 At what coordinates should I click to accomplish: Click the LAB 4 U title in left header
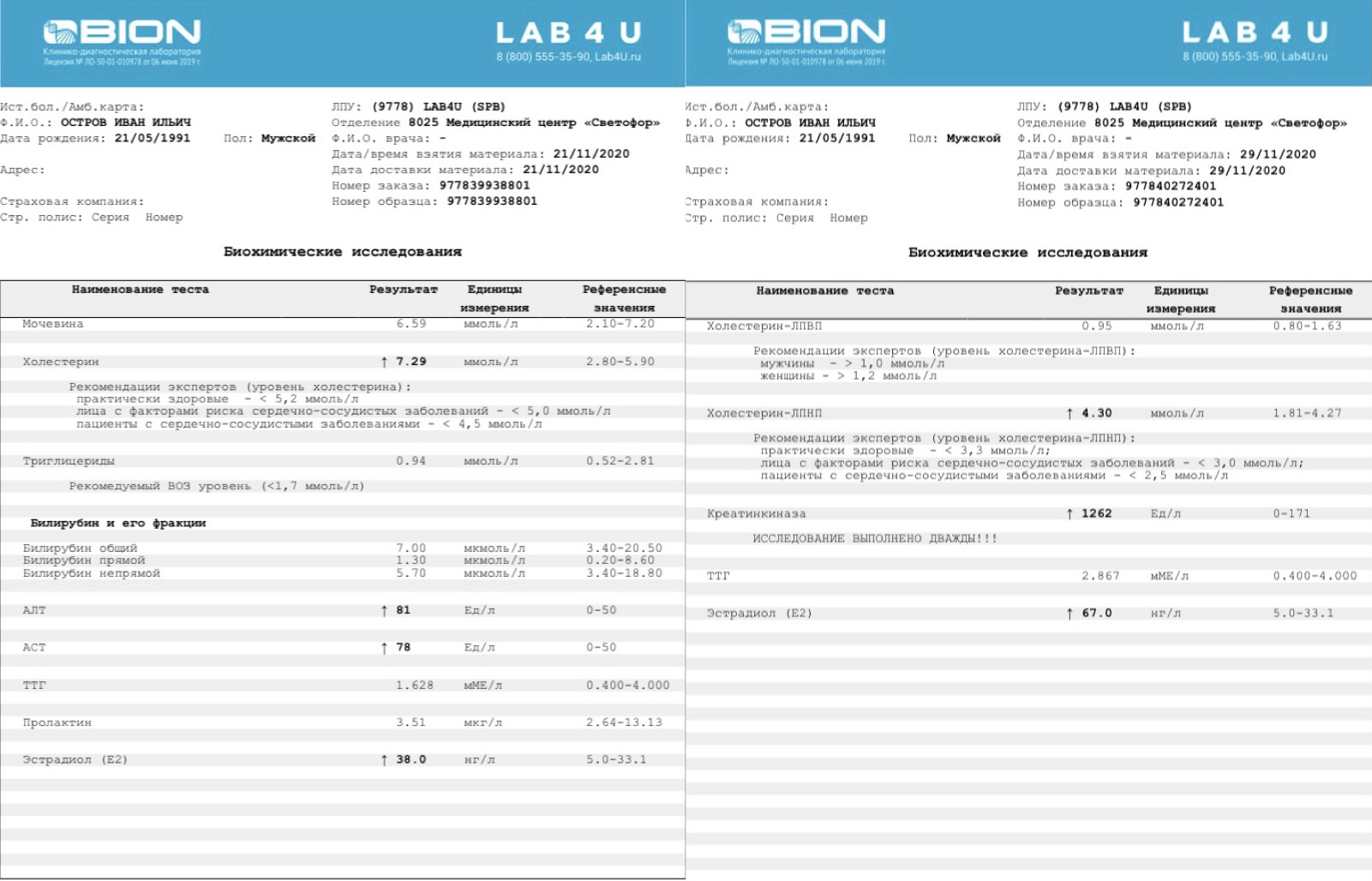click(x=568, y=33)
